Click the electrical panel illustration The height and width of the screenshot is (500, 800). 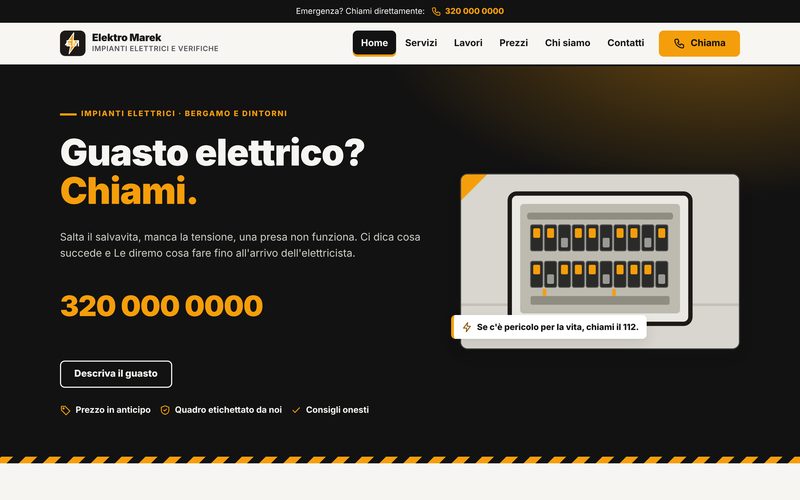click(x=599, y=259)
